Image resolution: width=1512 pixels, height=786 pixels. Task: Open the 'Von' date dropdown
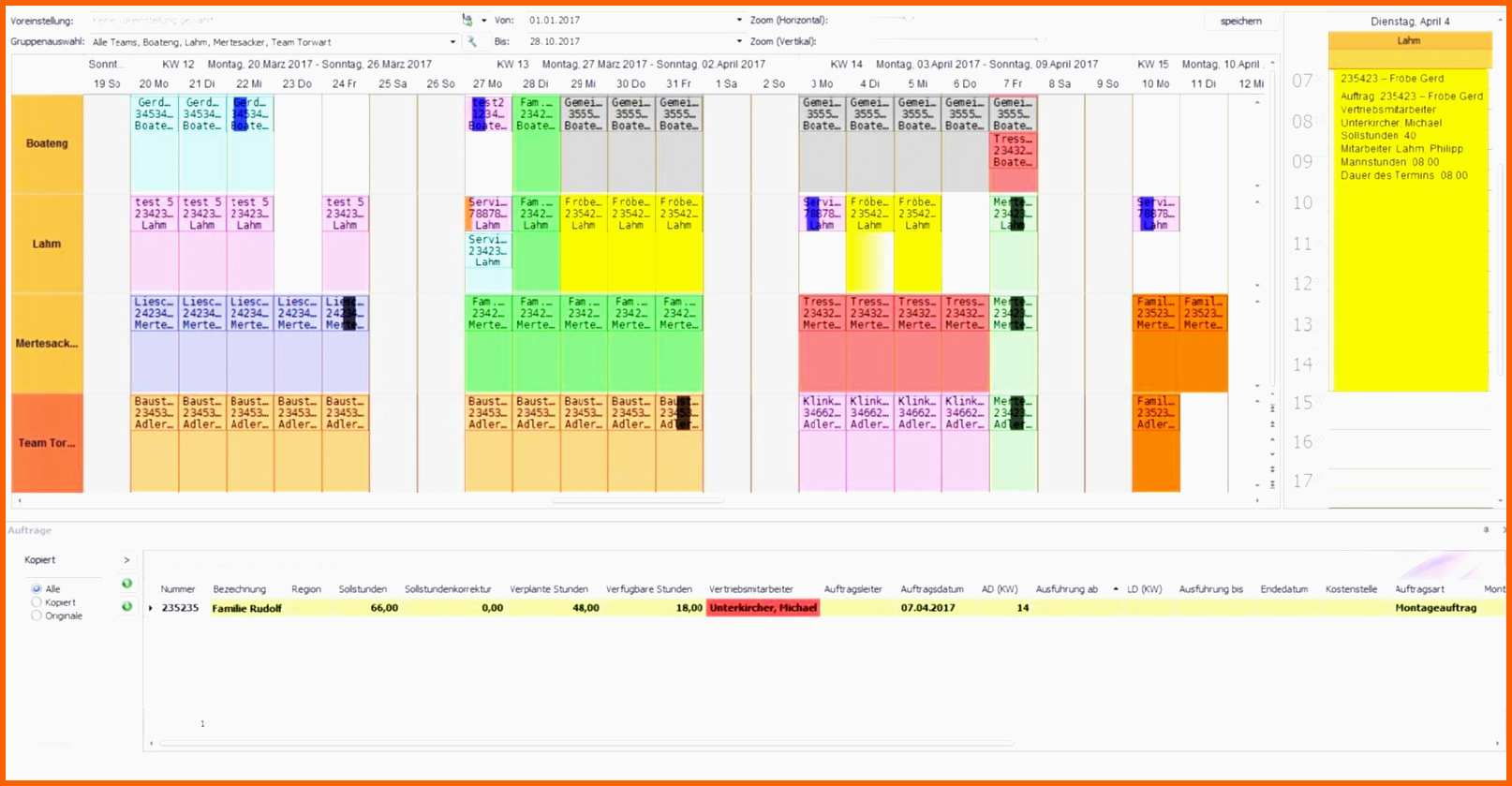(x=739, y=20)
